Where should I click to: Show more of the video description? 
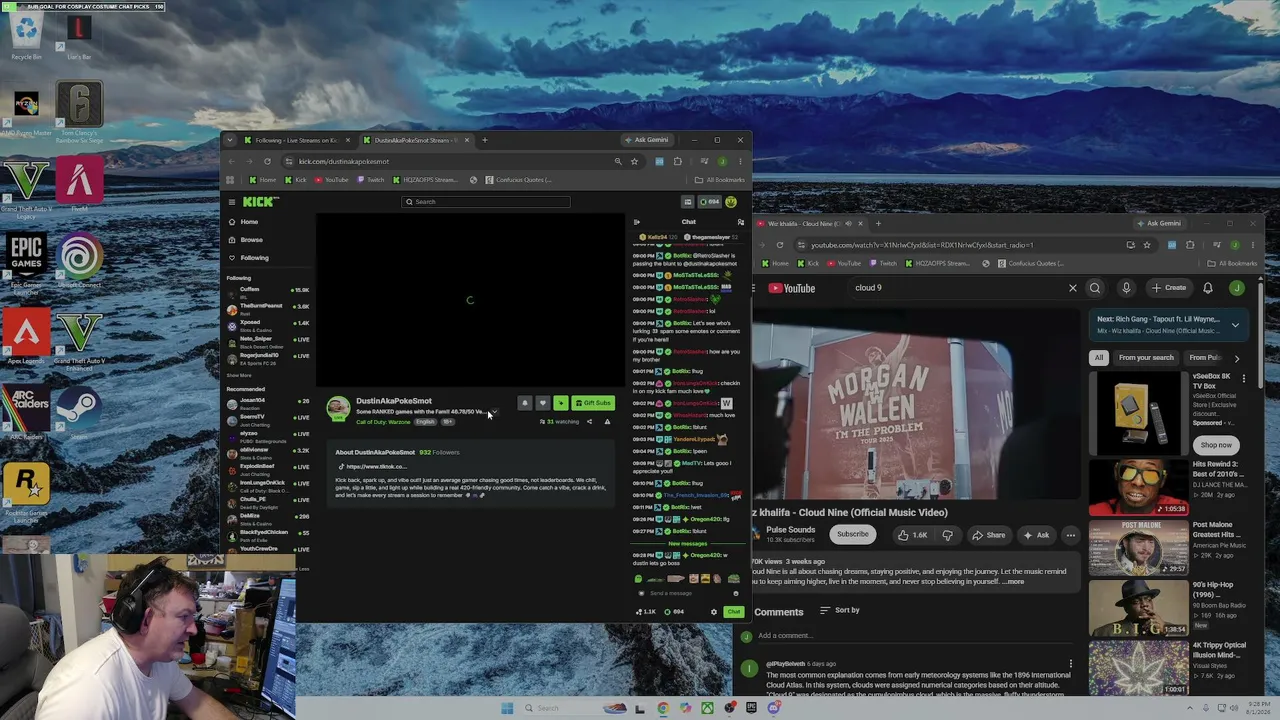(1014, 582)
